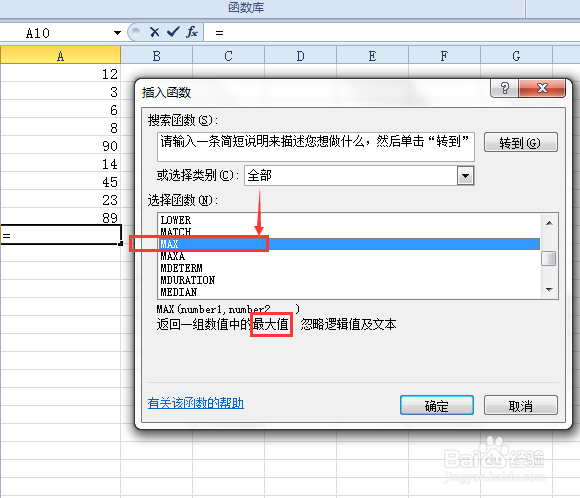Viewport: 580px width, 498px height.
Task: Open the 有关该函数的帮助 help link
Action: (x=196, y=403)
